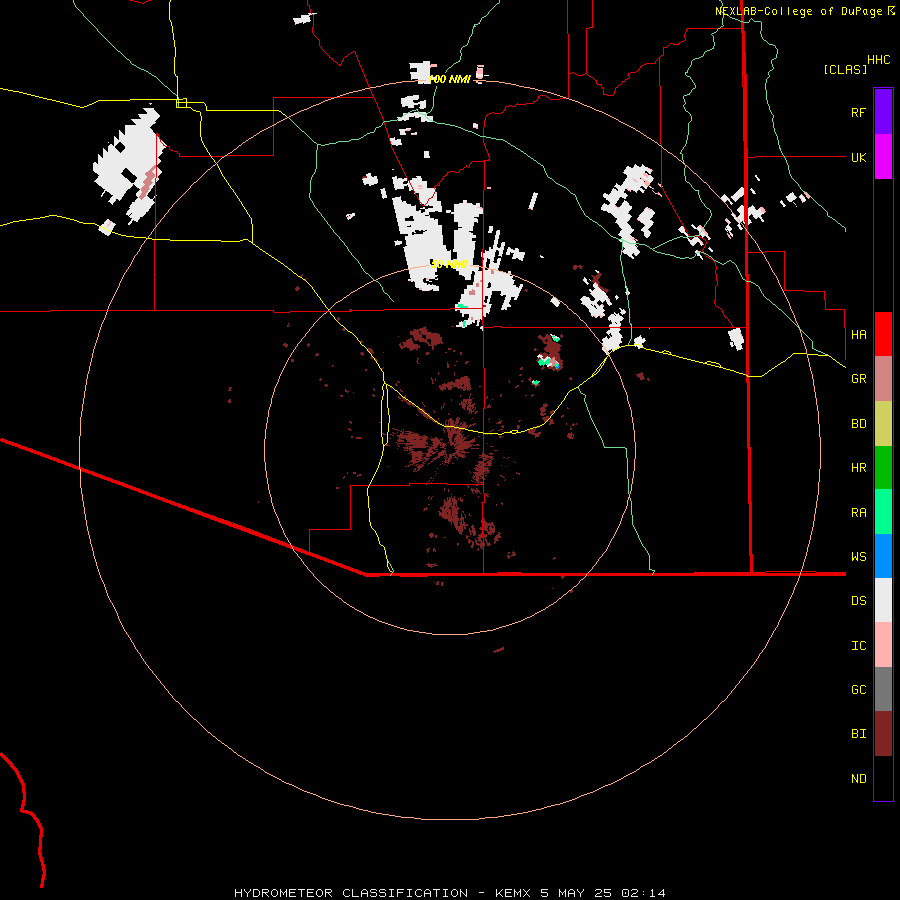Click the RF purple legend swatch
900x900 pixels.
(x=883, y=112)
